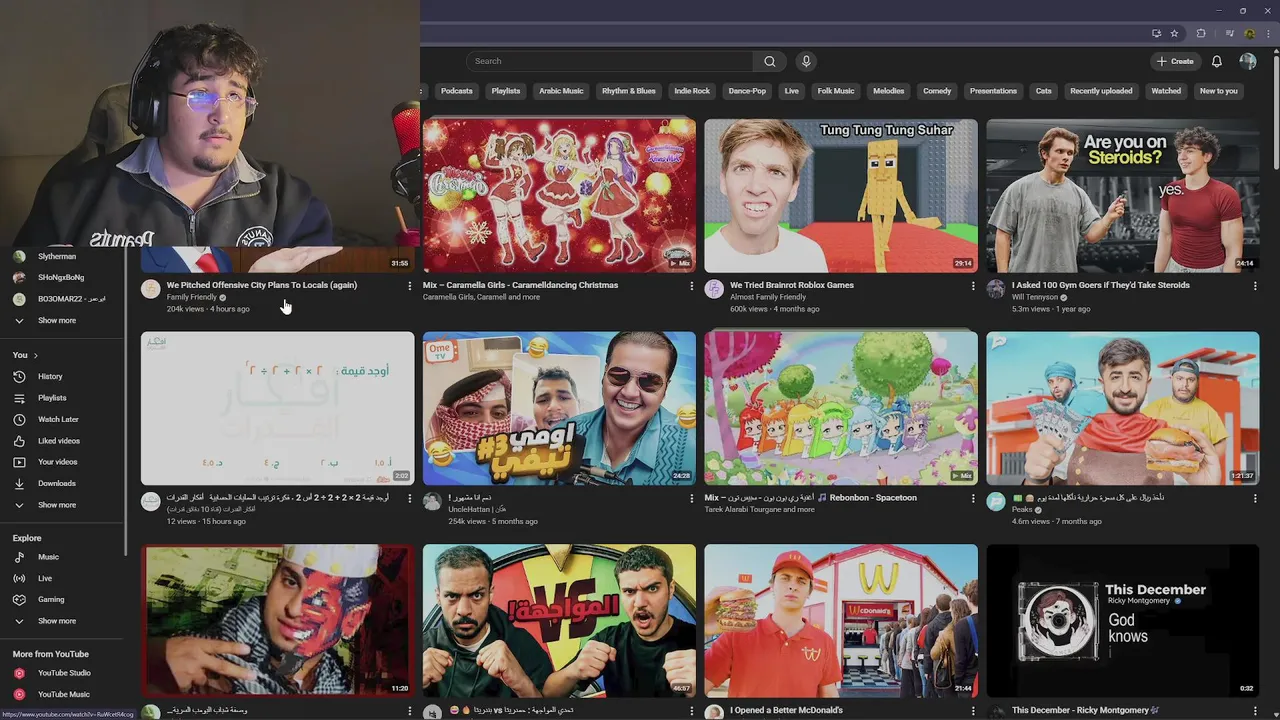Select the Rhythm & Blues chip

(629, 91)
